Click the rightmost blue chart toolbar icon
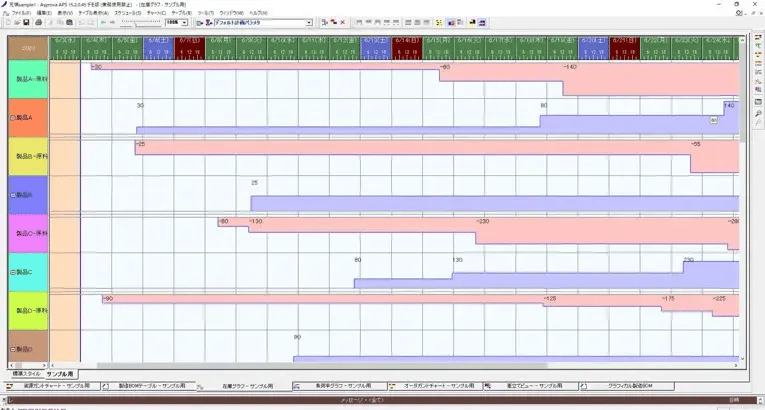 [481, 21]
